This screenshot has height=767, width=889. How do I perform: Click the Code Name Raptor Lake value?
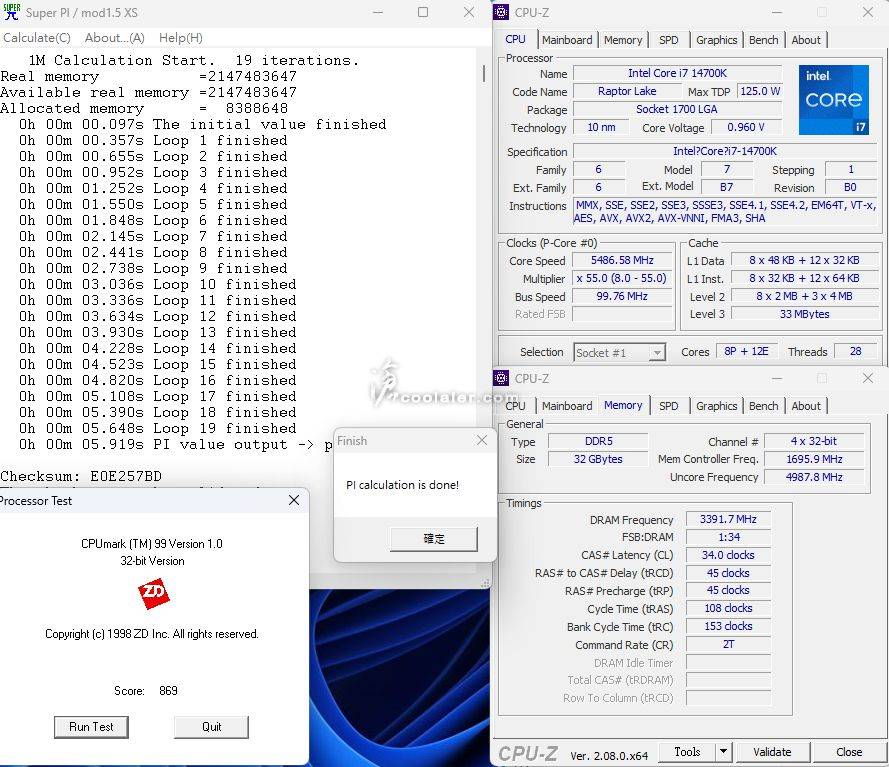(627, 91)
